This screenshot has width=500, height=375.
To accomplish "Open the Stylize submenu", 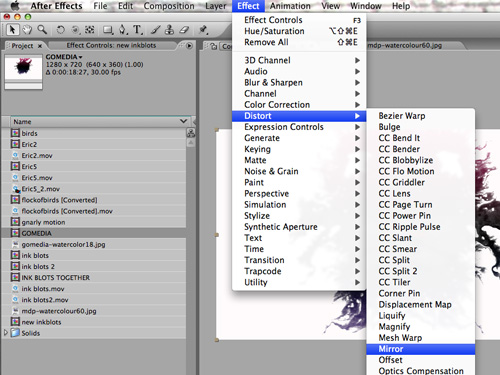I will pyautogui.click(x=299, y=216).
